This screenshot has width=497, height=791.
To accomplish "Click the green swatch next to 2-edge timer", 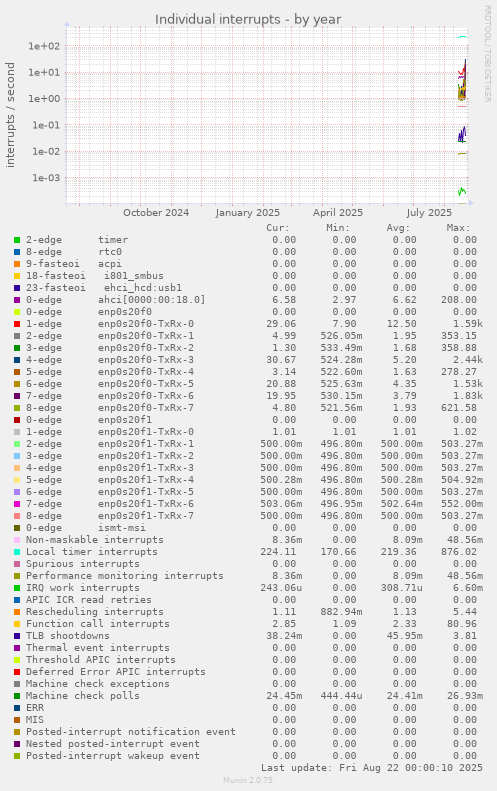I will point(17,240).
